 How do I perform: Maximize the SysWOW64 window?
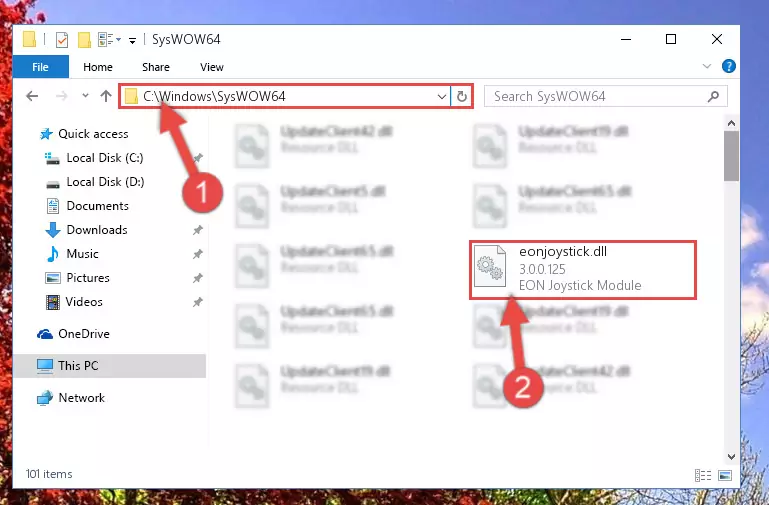[x=671, y=39]
